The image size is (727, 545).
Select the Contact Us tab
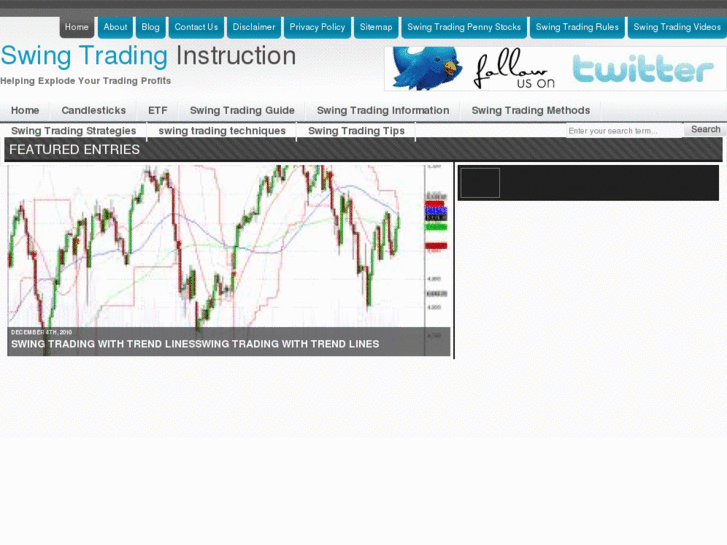pos(196,27)
